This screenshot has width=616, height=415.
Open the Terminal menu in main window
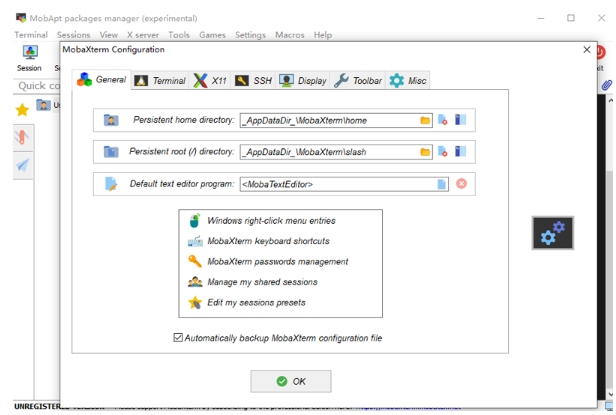point(31,35)
